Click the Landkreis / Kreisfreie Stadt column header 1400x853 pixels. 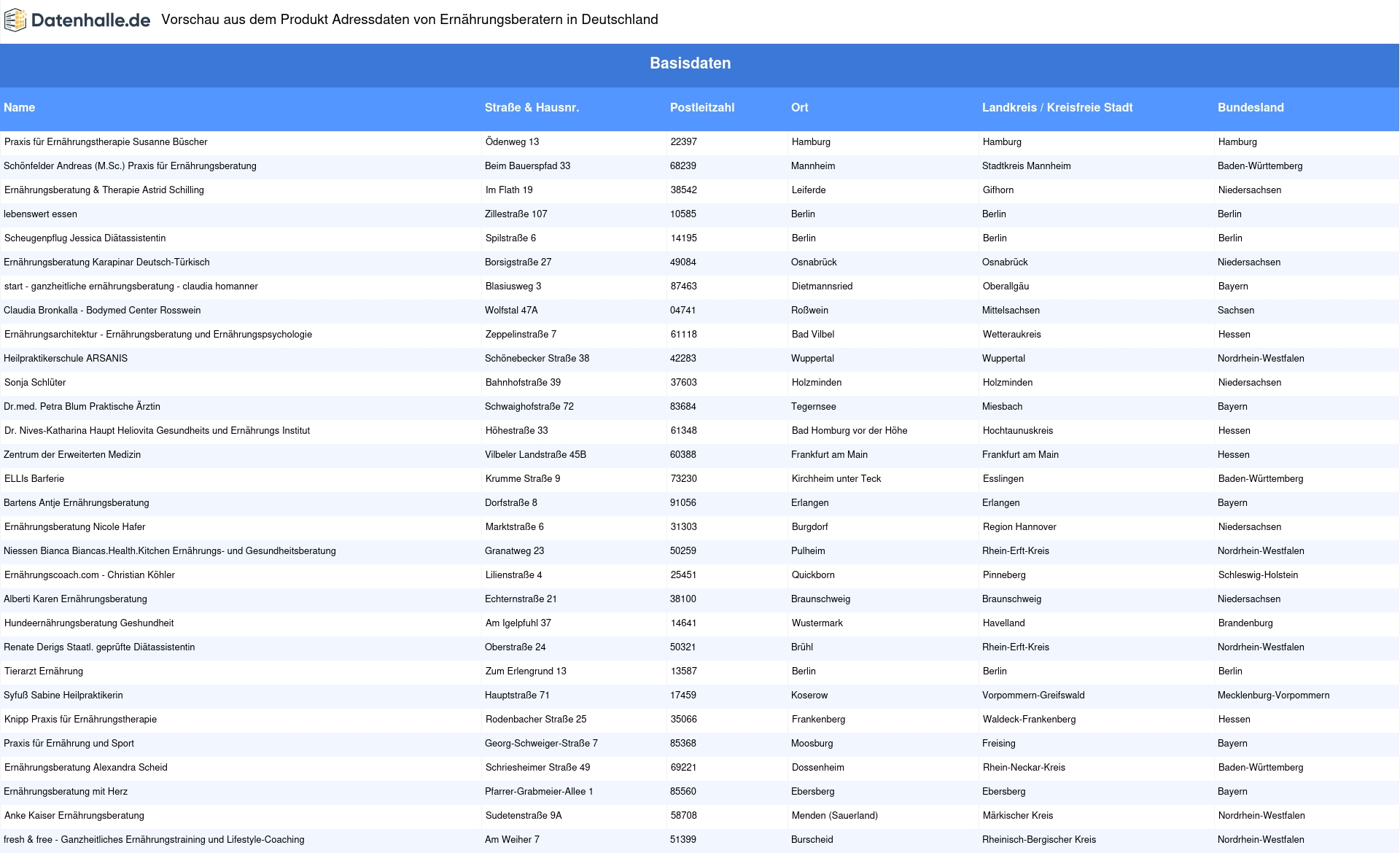(x=1057, y=108)
